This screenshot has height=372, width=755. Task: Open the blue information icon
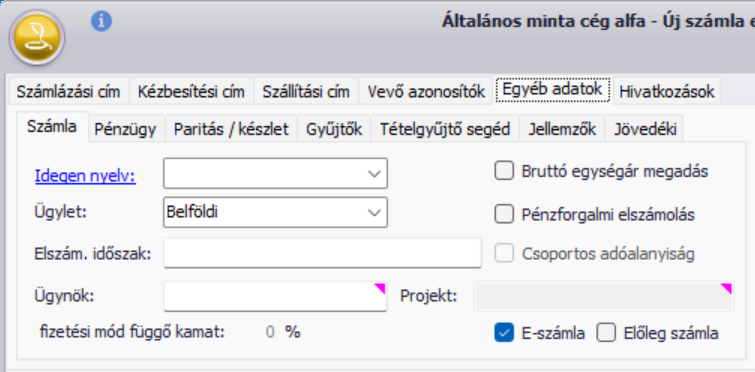(101, 22)
